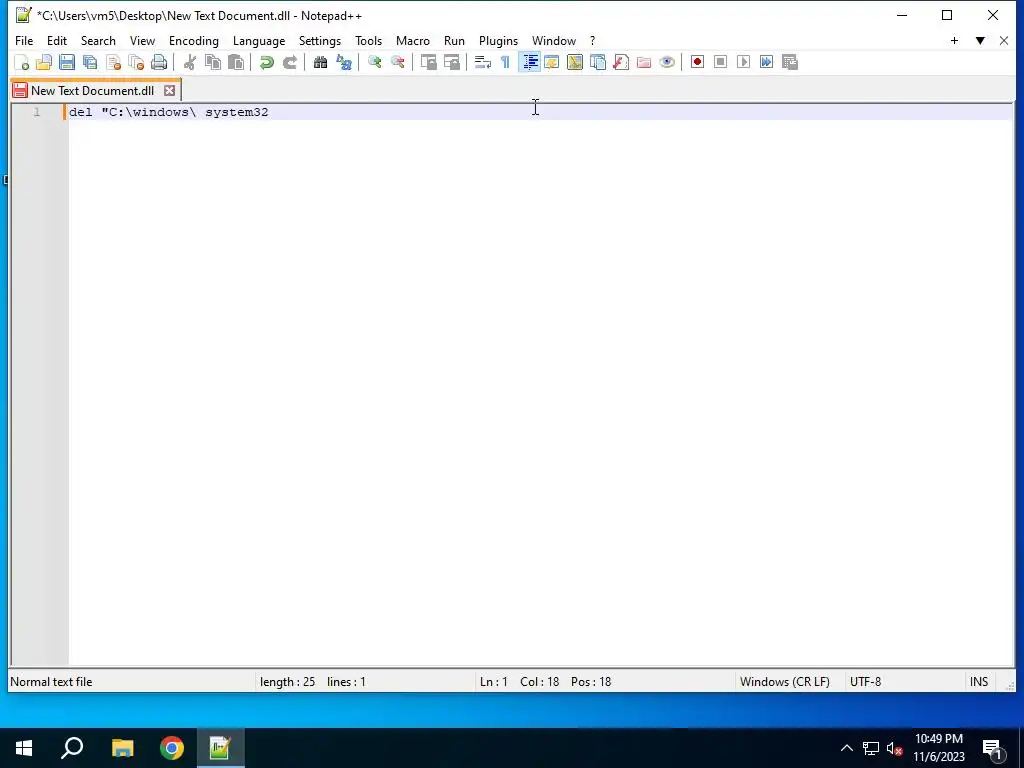
Task: Open the View menu
Action: (x=142, y=40)
